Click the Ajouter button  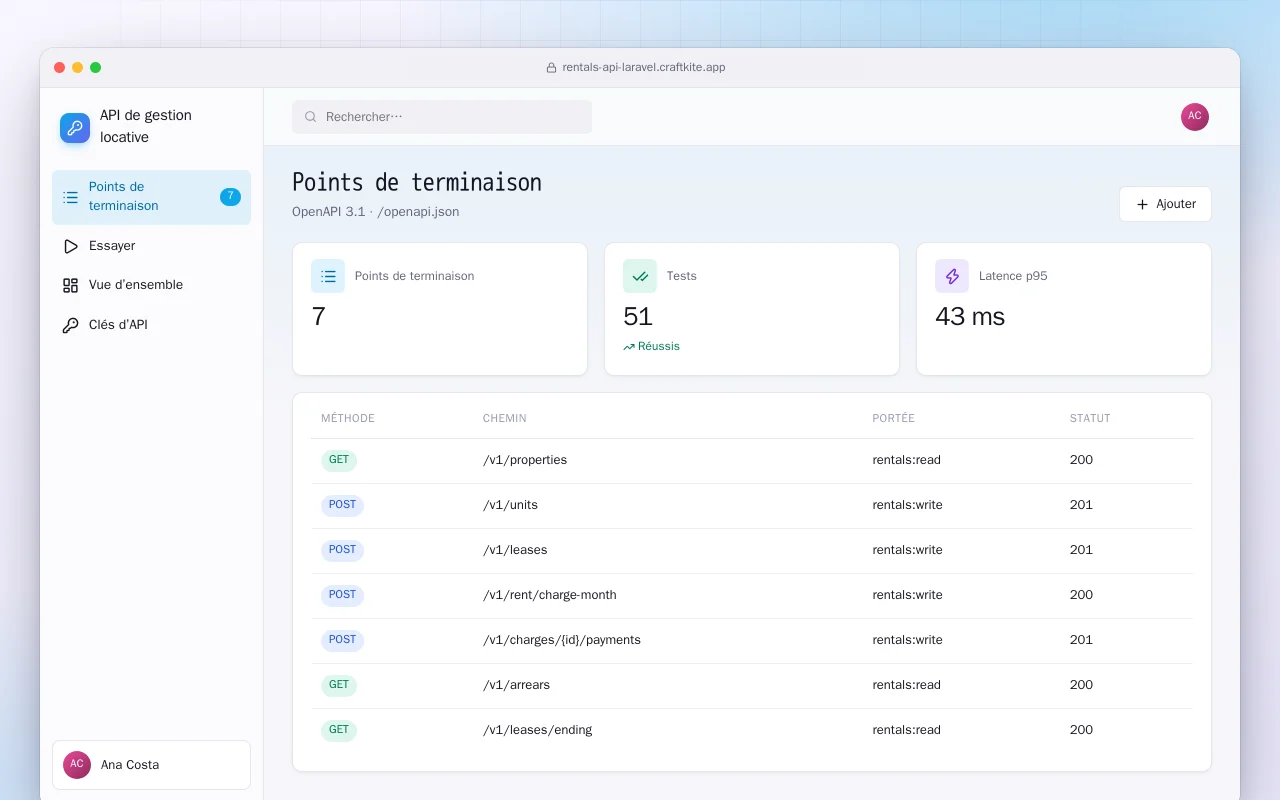click(1165, 204)
